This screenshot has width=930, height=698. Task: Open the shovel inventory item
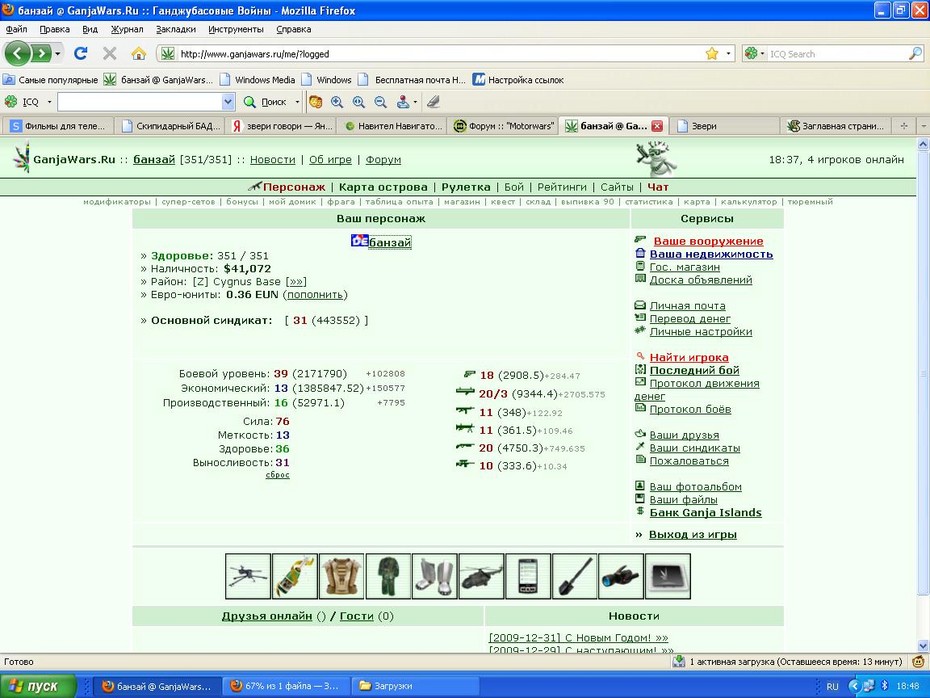click(x=574, y=576)
